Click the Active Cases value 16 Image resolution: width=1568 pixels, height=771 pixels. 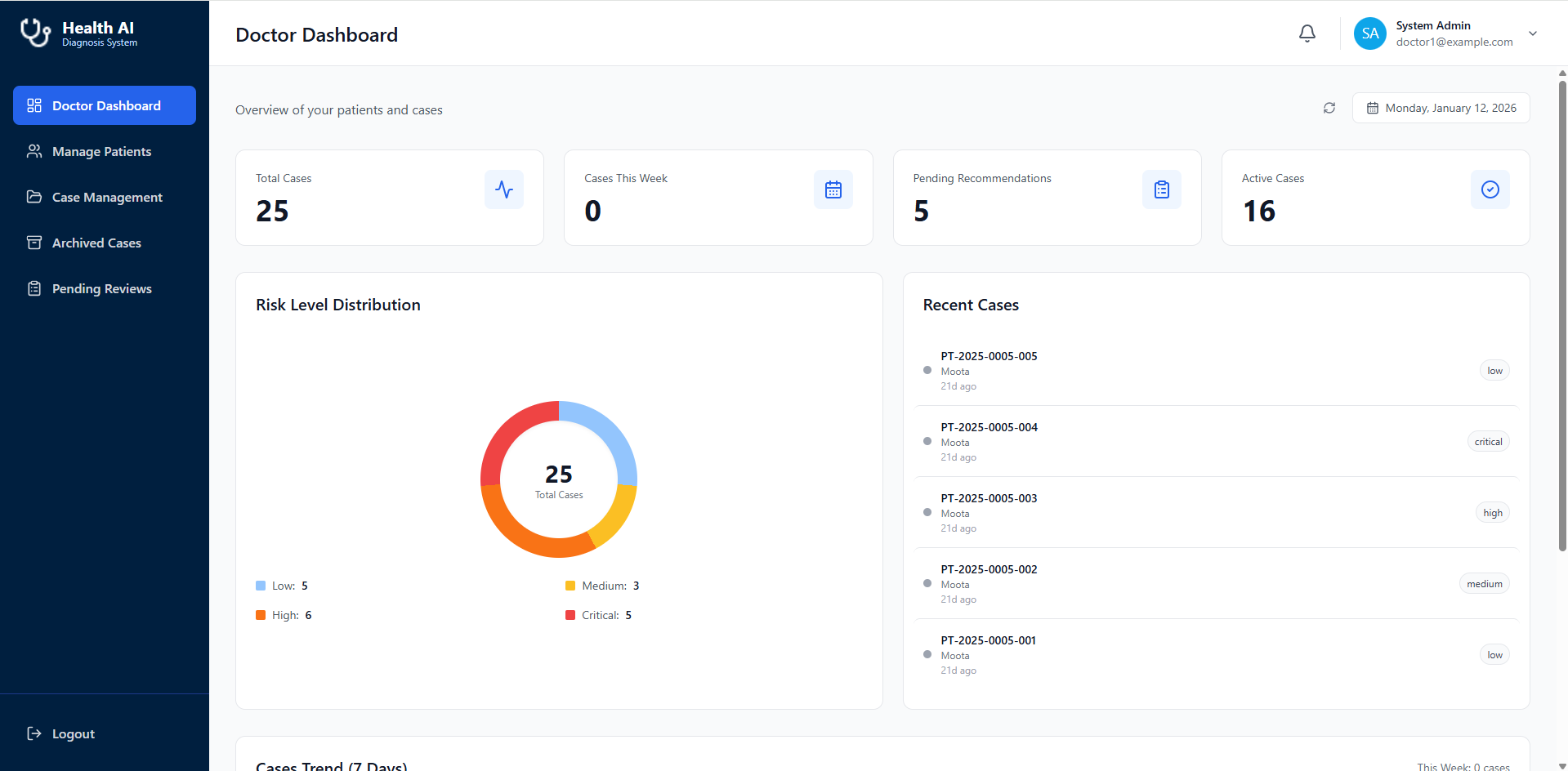[1259, 211]
